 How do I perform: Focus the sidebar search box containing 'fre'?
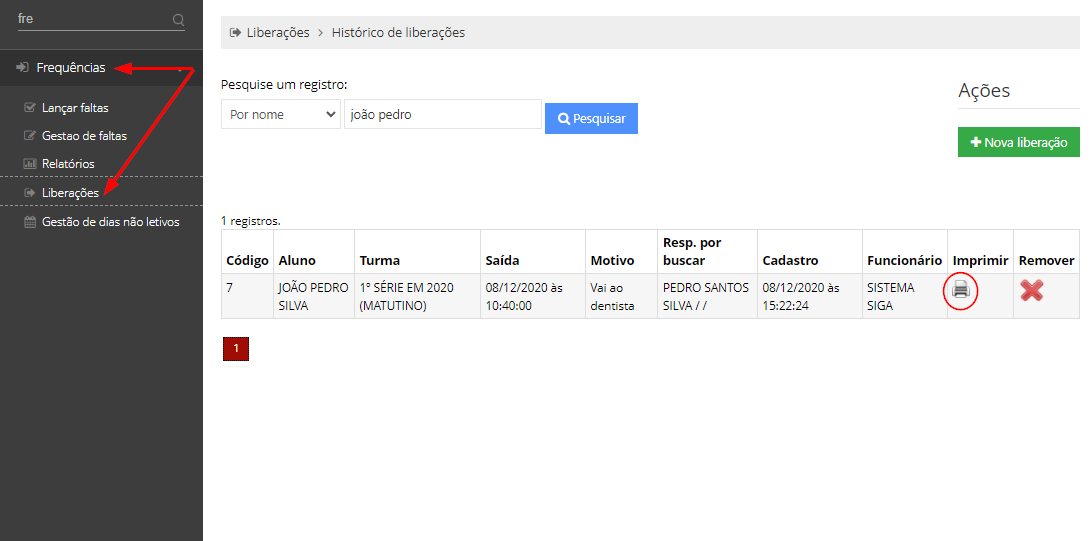(x=92, y=19)
